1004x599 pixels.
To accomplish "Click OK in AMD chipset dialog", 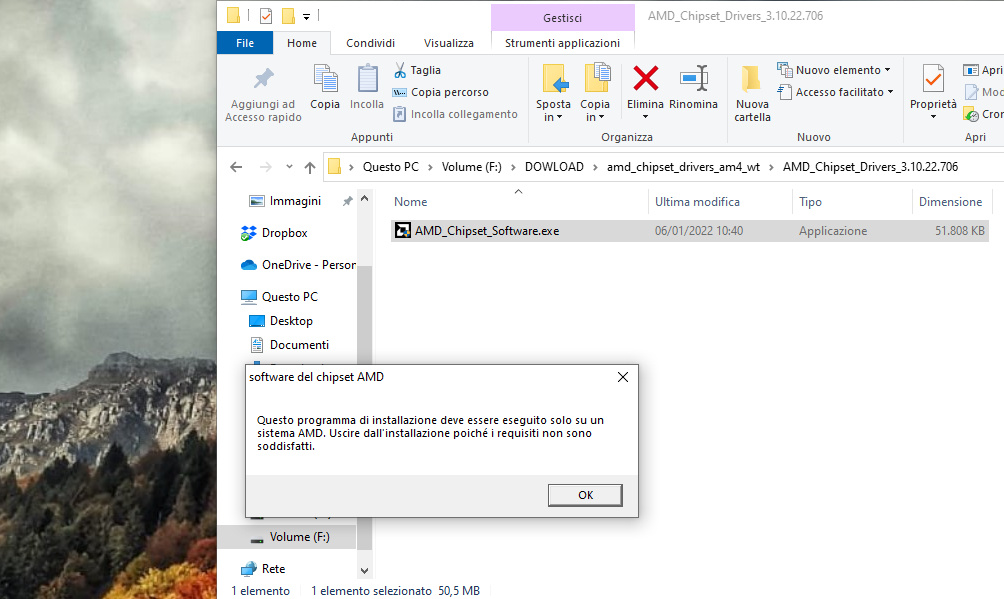I will pyautogui.click(x=585, y=495).
